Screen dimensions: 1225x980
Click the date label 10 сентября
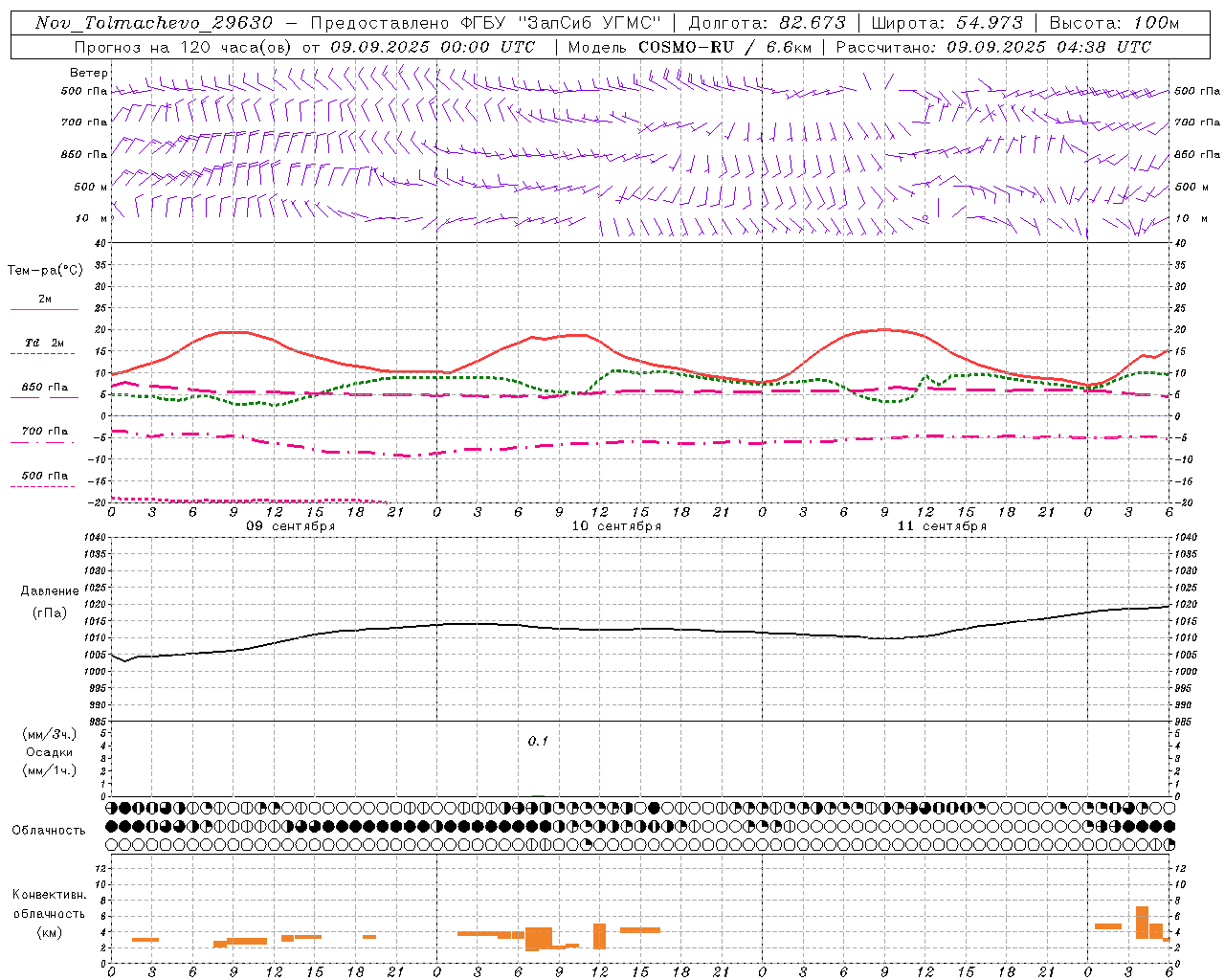[x=616, y=526]
